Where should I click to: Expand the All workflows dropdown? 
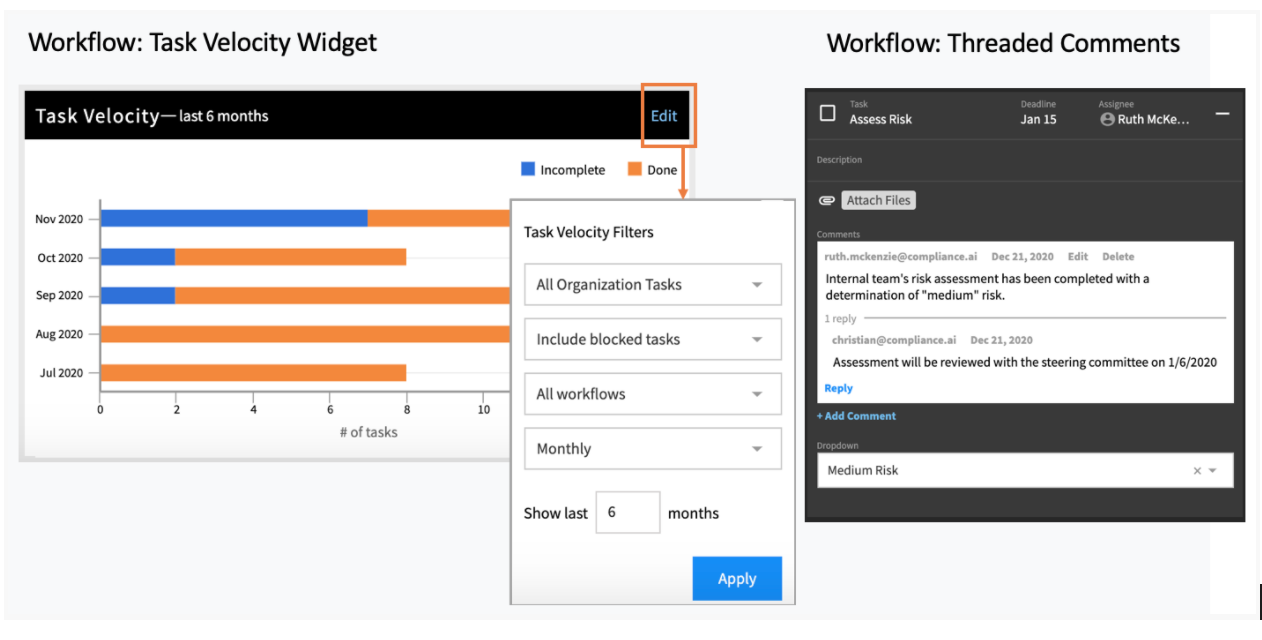652,394
